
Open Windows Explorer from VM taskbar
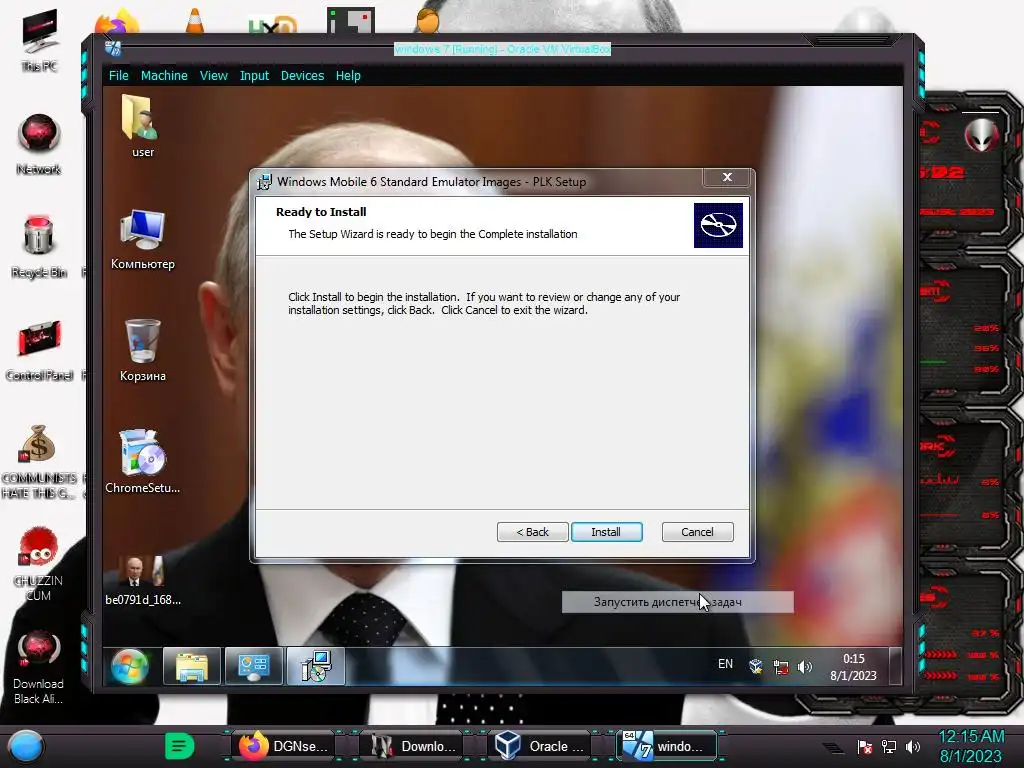(192, 666)
